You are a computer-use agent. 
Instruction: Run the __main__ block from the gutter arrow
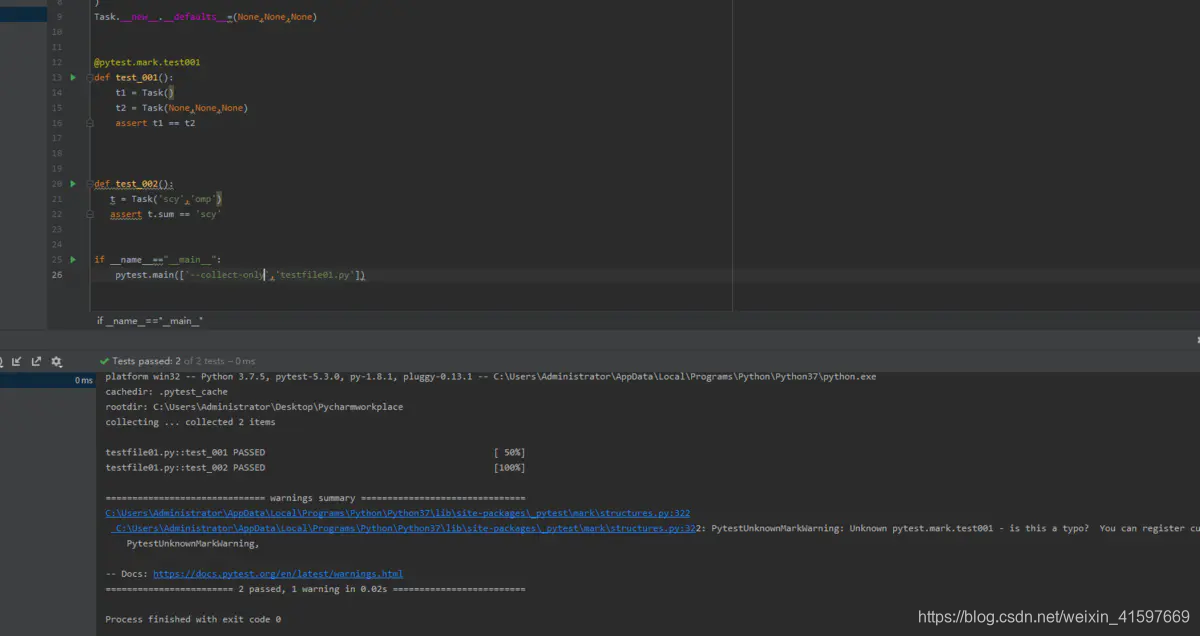click(x=73, y=260)
